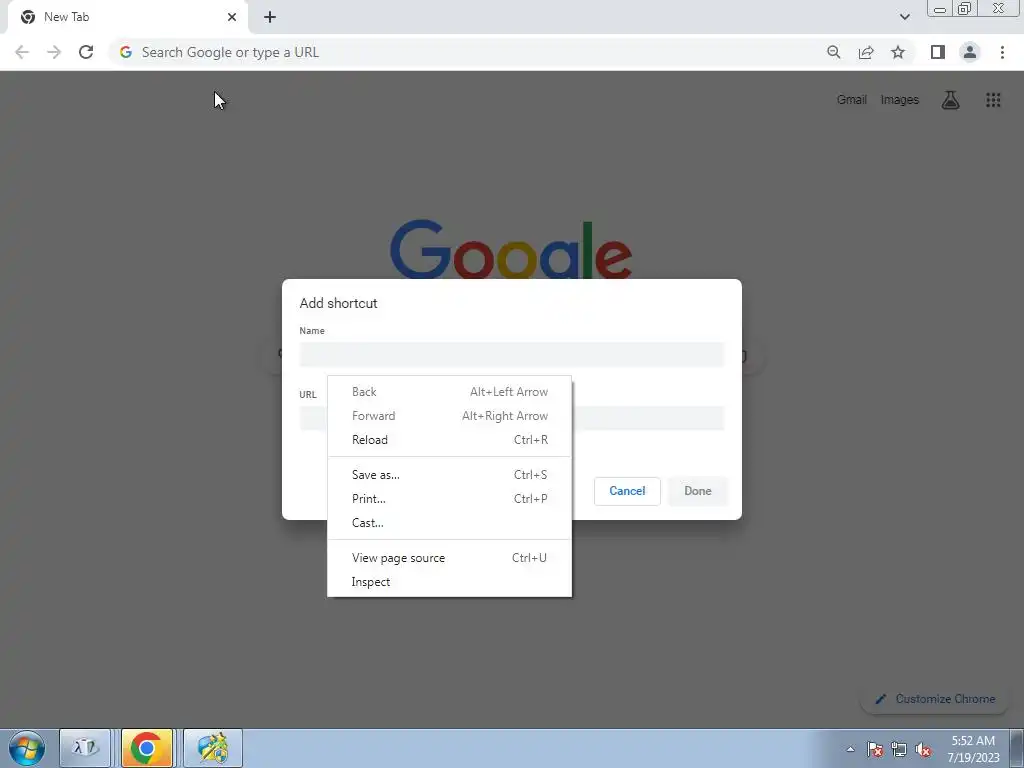The height and width of the screenshot is (768, 1024).
Task: Click the network tray icon
Action: [x=899, y=750]
